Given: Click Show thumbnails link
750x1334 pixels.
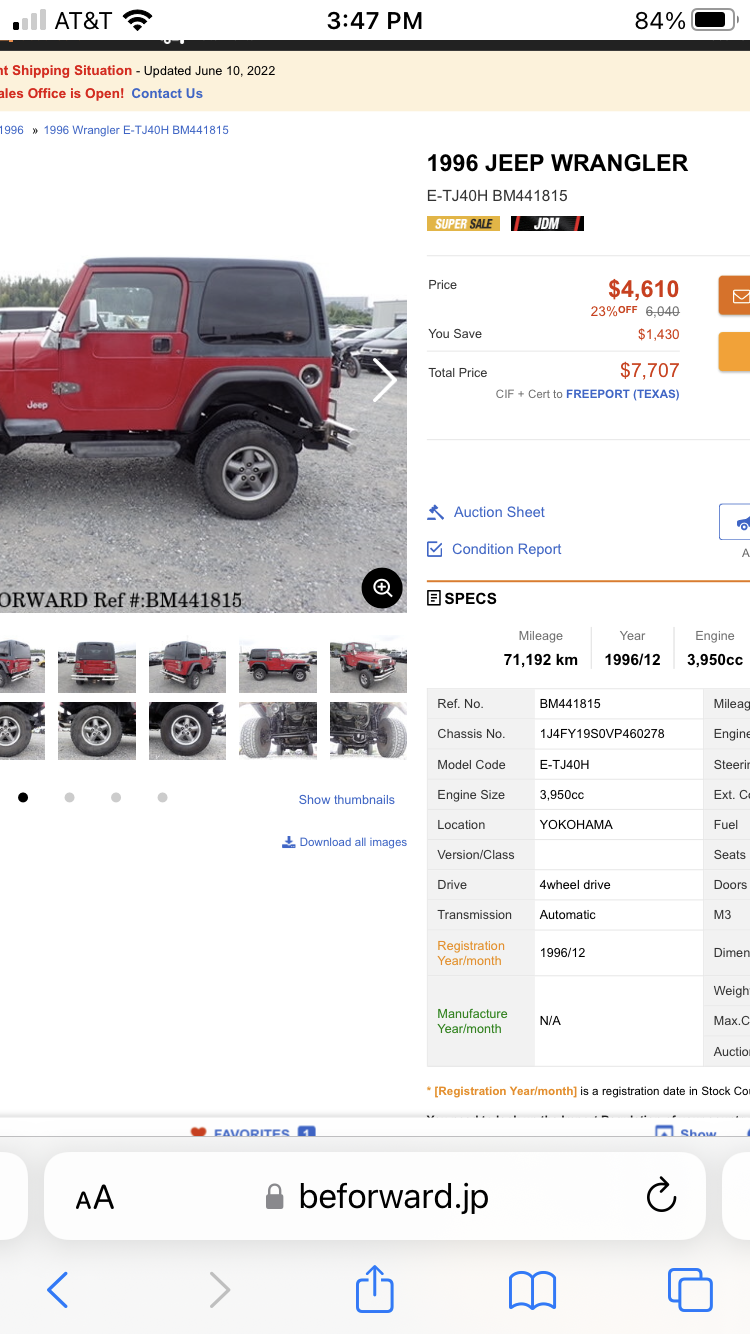Looking at the screenshot, I should pyautogui.click(x=346, y=799).
